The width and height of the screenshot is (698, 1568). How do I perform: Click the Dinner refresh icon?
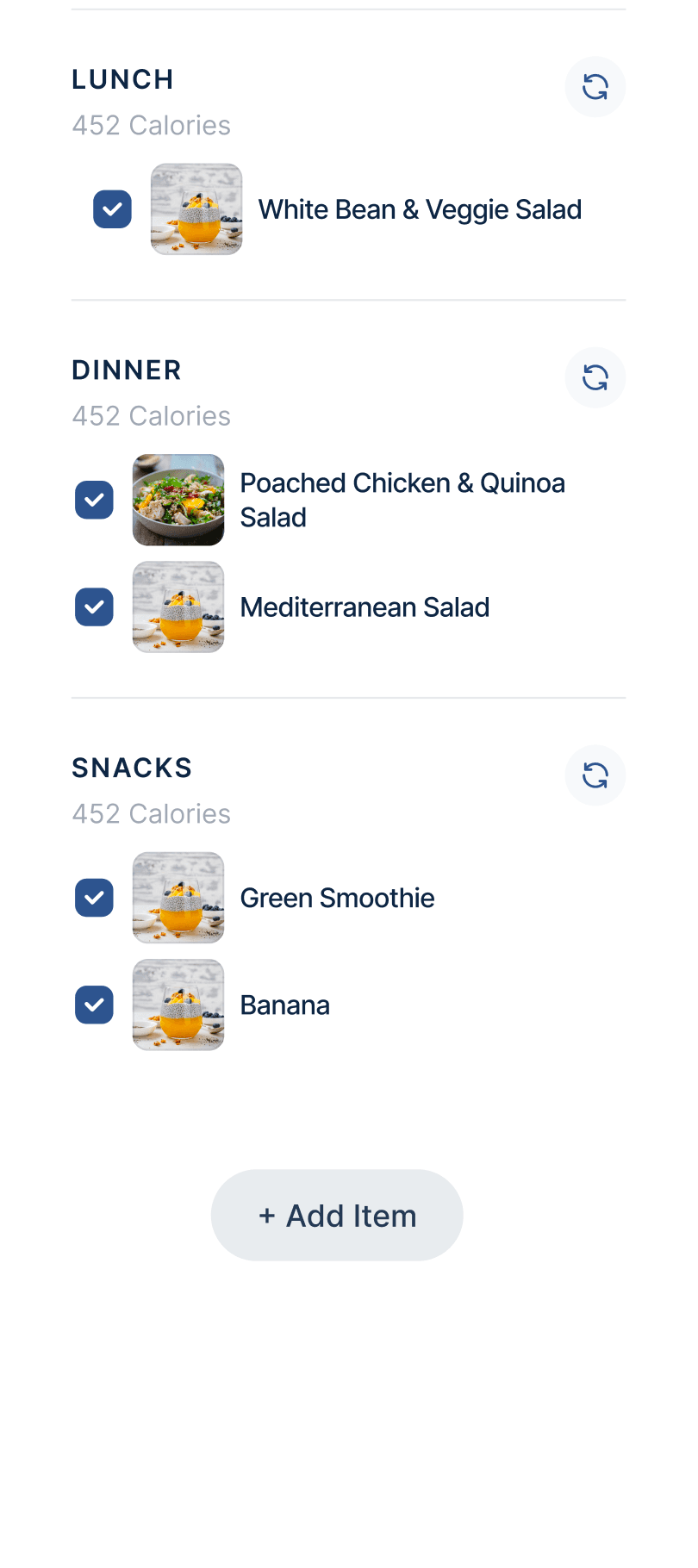[595, 377]
